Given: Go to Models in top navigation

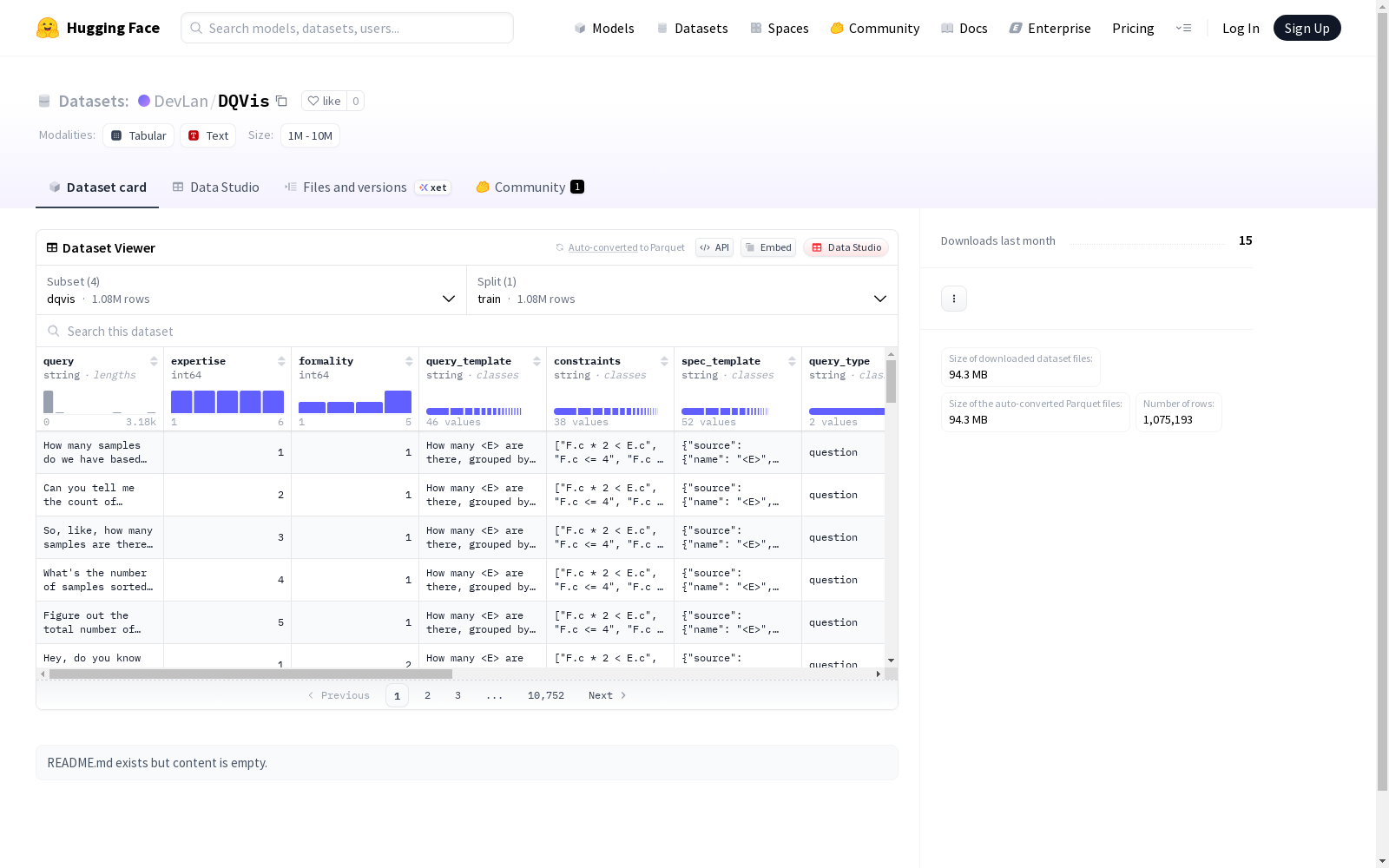Looking at the screenshot, I should point(604,28).
